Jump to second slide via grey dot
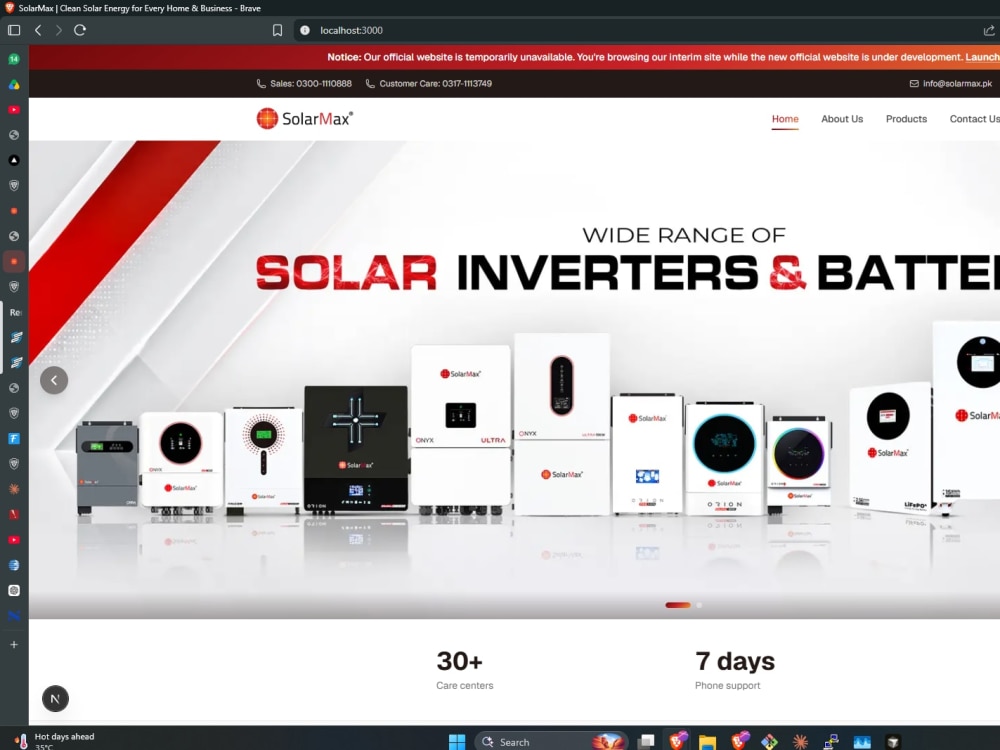Screen dimensions: 1000x750 pyautogui.click(x=700, y=605)
